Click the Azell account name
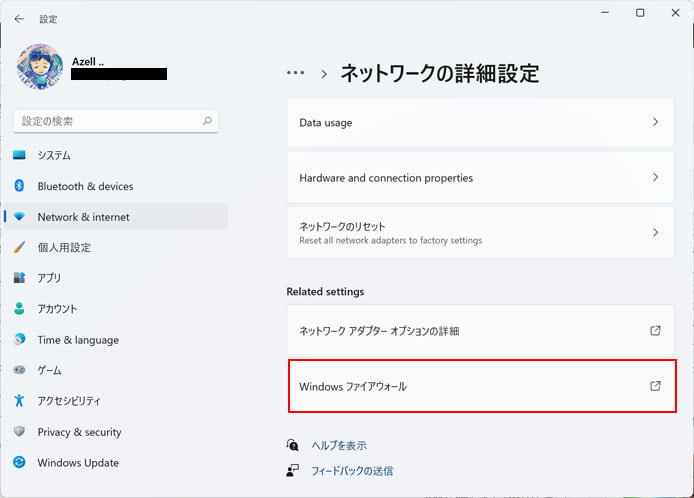This screenshot has width=694, height=498. click(88, 62)
